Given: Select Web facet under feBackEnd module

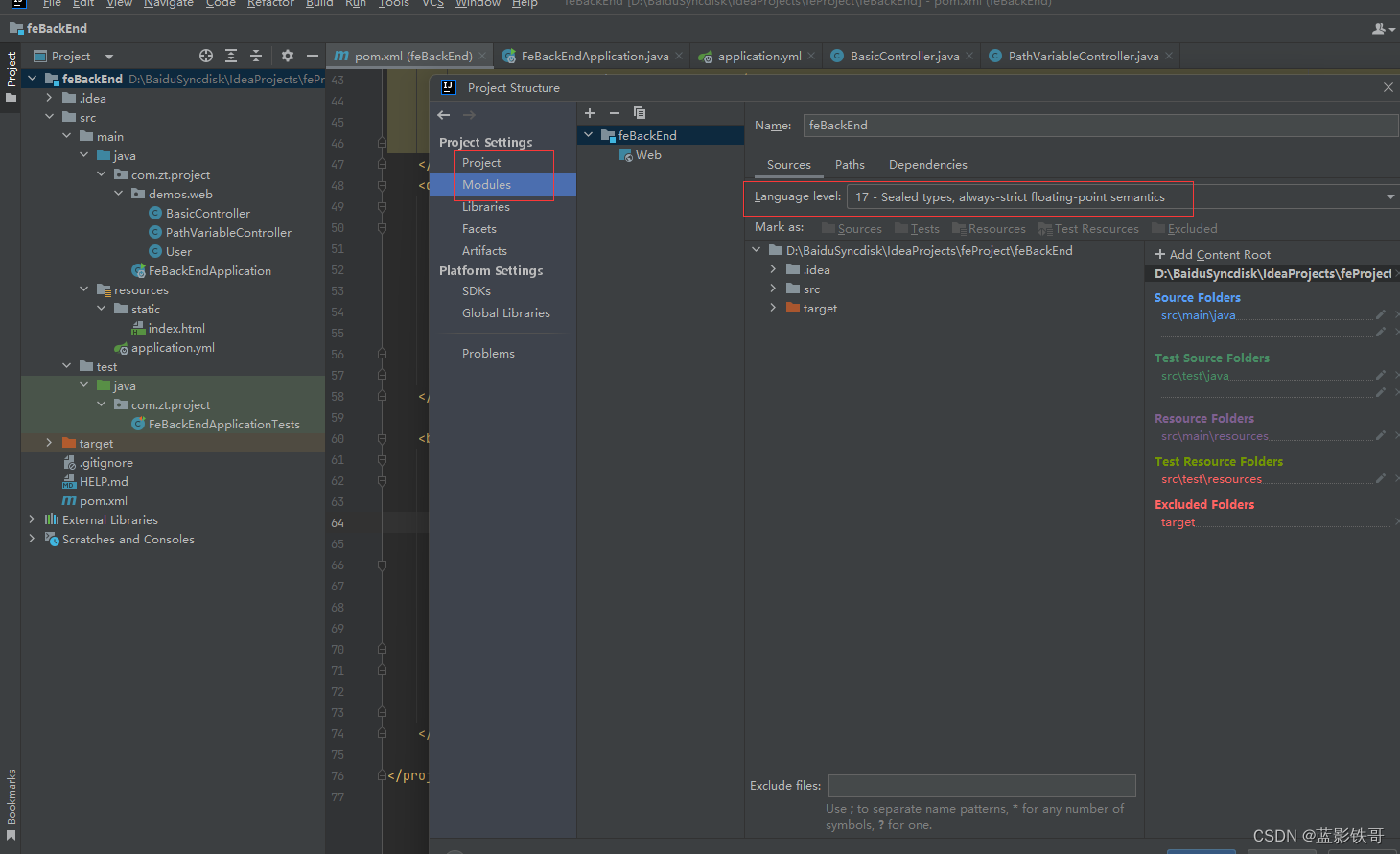Looking at the screenshot, I should [648, 155].
